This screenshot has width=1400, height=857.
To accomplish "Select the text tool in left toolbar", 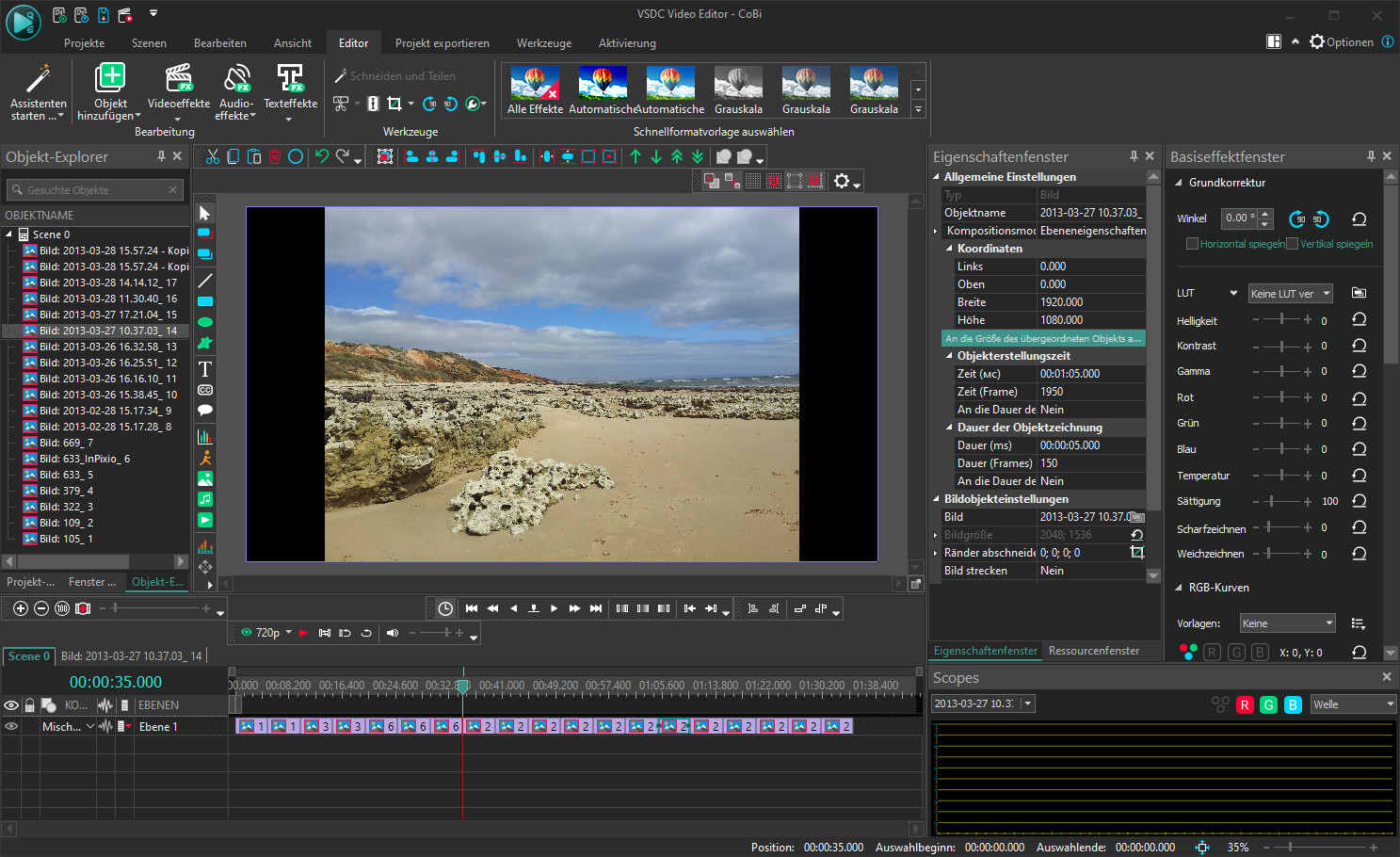I will click(x=205, y=369).
